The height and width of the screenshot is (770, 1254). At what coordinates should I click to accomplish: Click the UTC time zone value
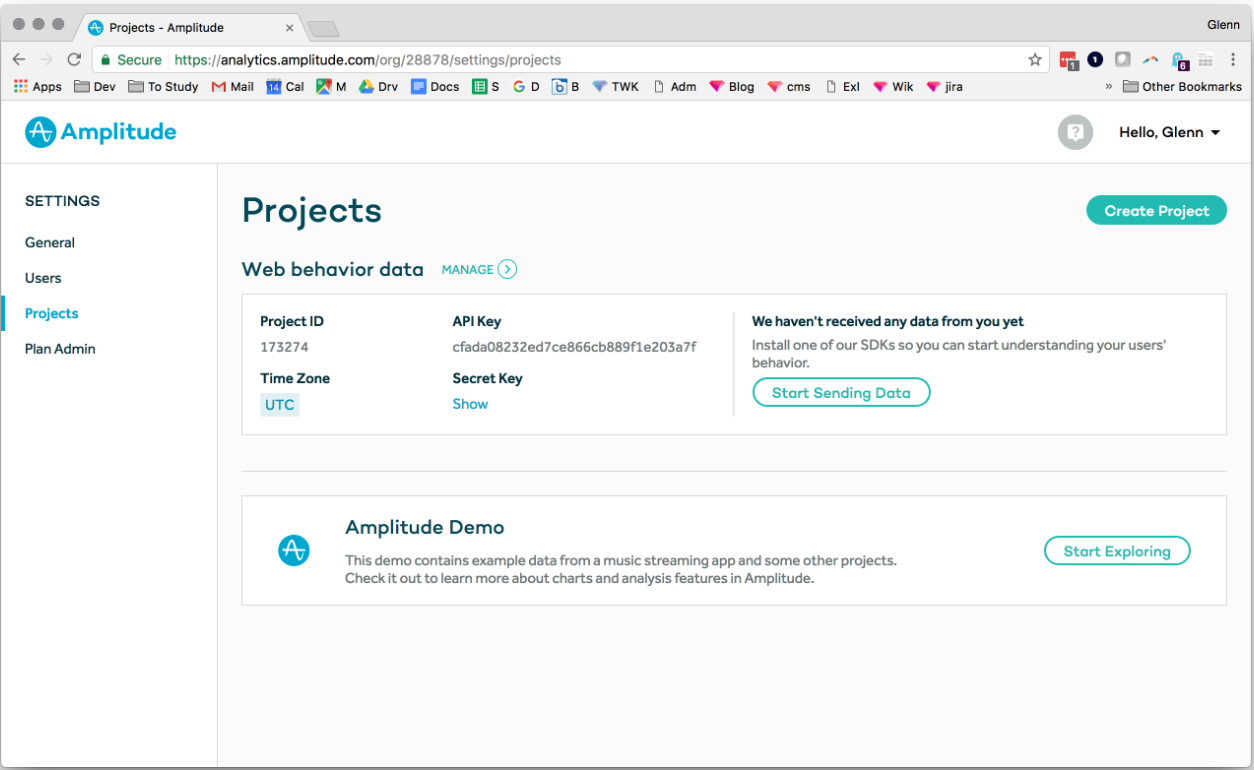279,404
